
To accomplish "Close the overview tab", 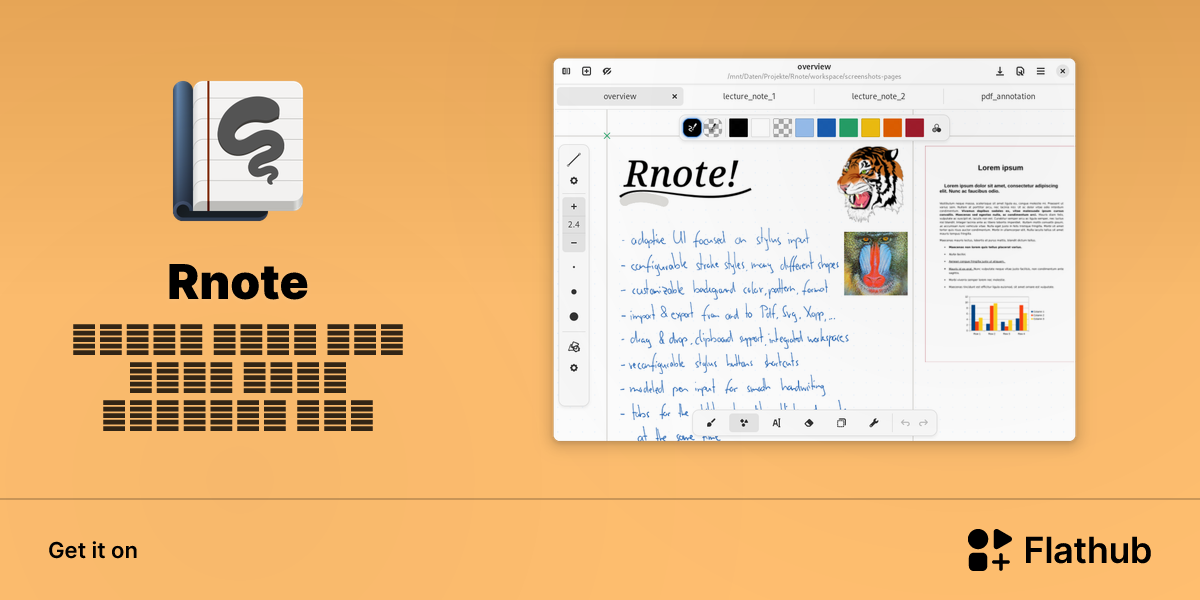I will (674, 97).
